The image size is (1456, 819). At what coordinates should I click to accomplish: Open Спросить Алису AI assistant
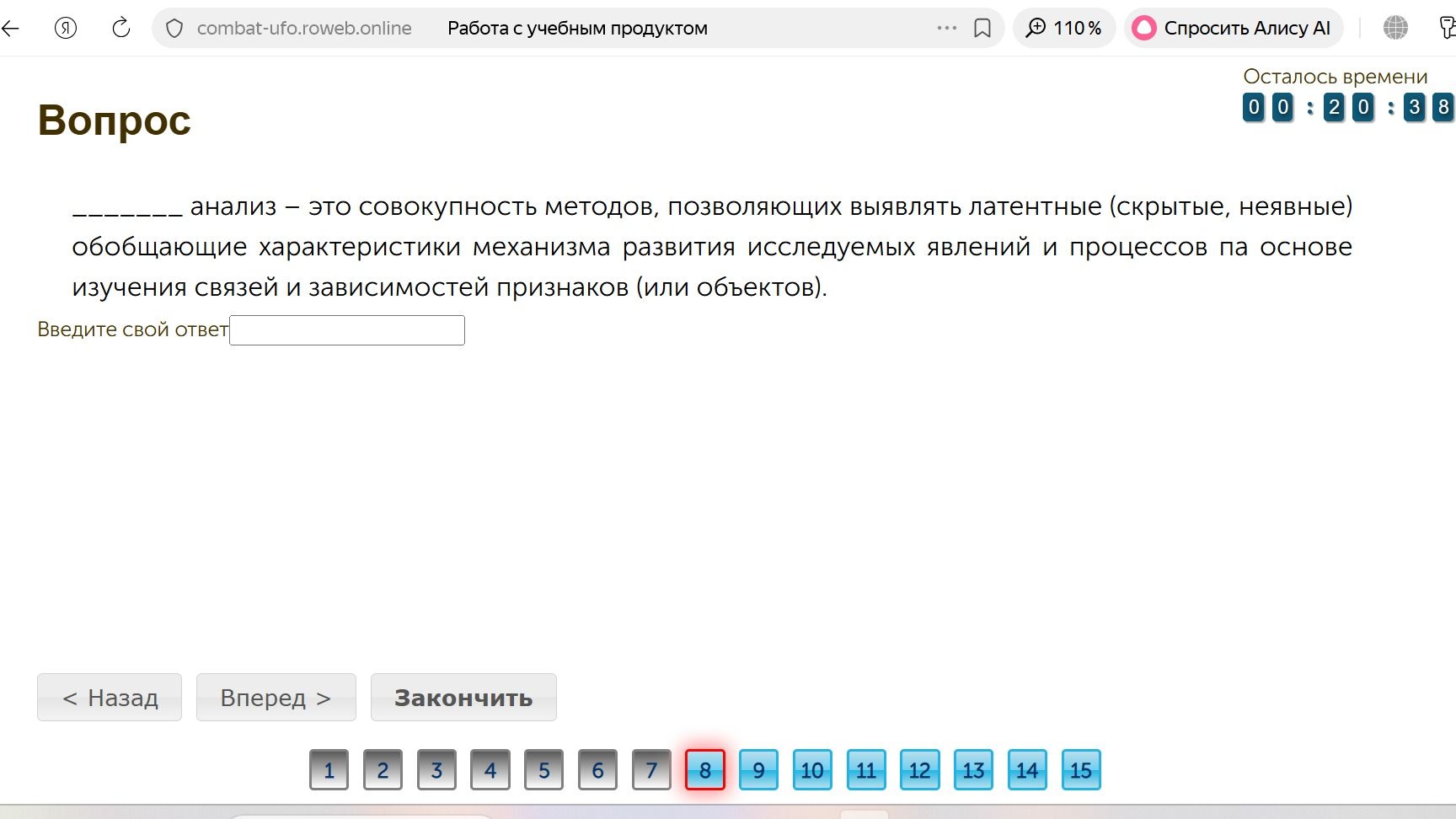click(1234, 28)
